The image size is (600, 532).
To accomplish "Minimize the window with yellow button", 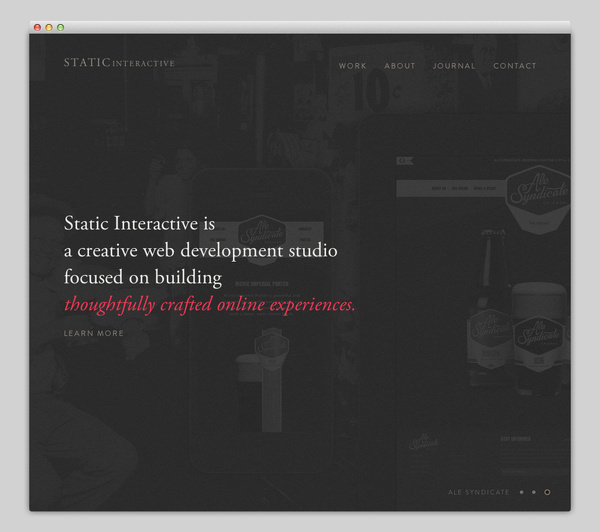I will [49, 27].
